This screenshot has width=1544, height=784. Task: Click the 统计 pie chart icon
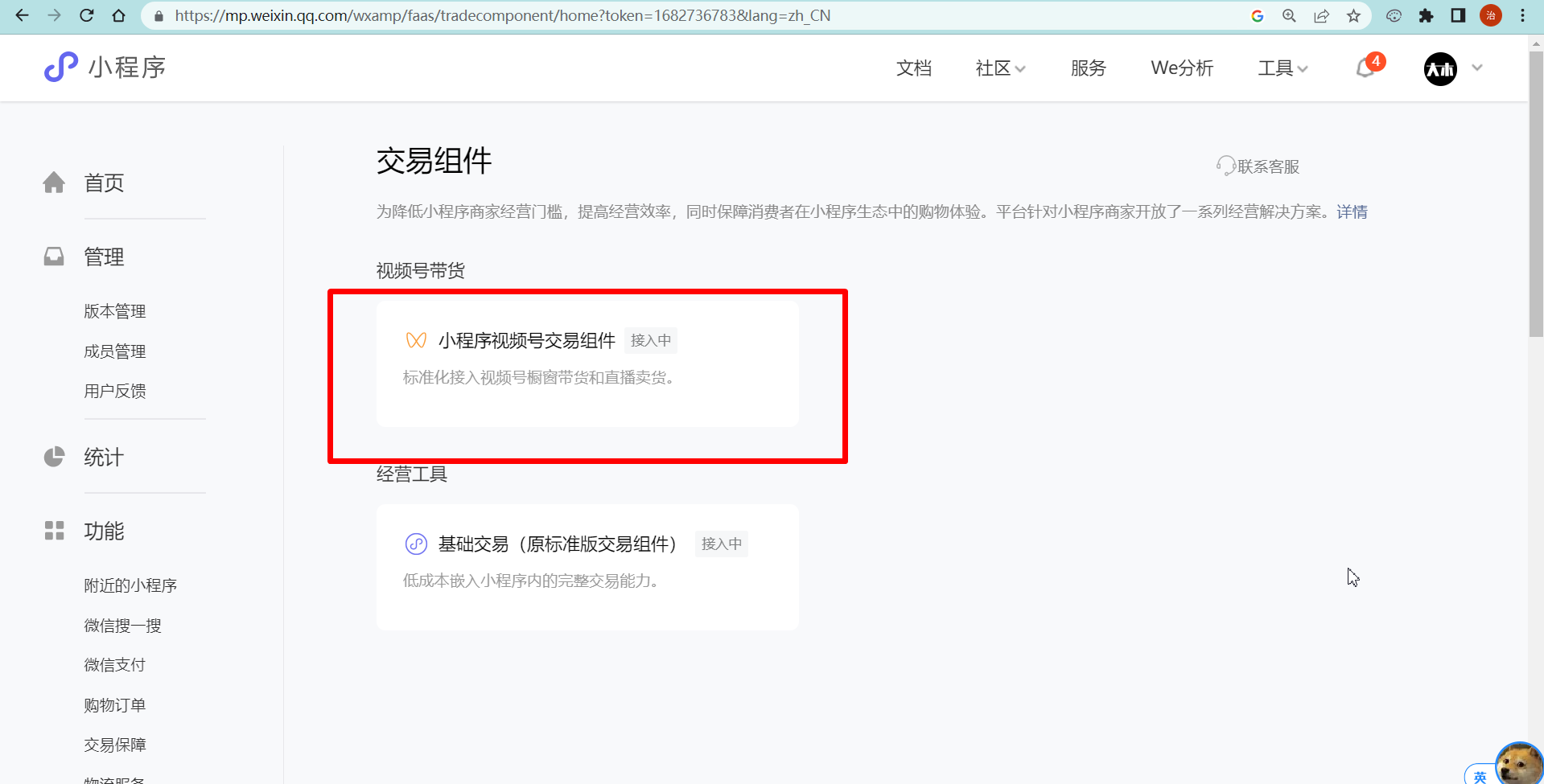click(x=54, y=457)
